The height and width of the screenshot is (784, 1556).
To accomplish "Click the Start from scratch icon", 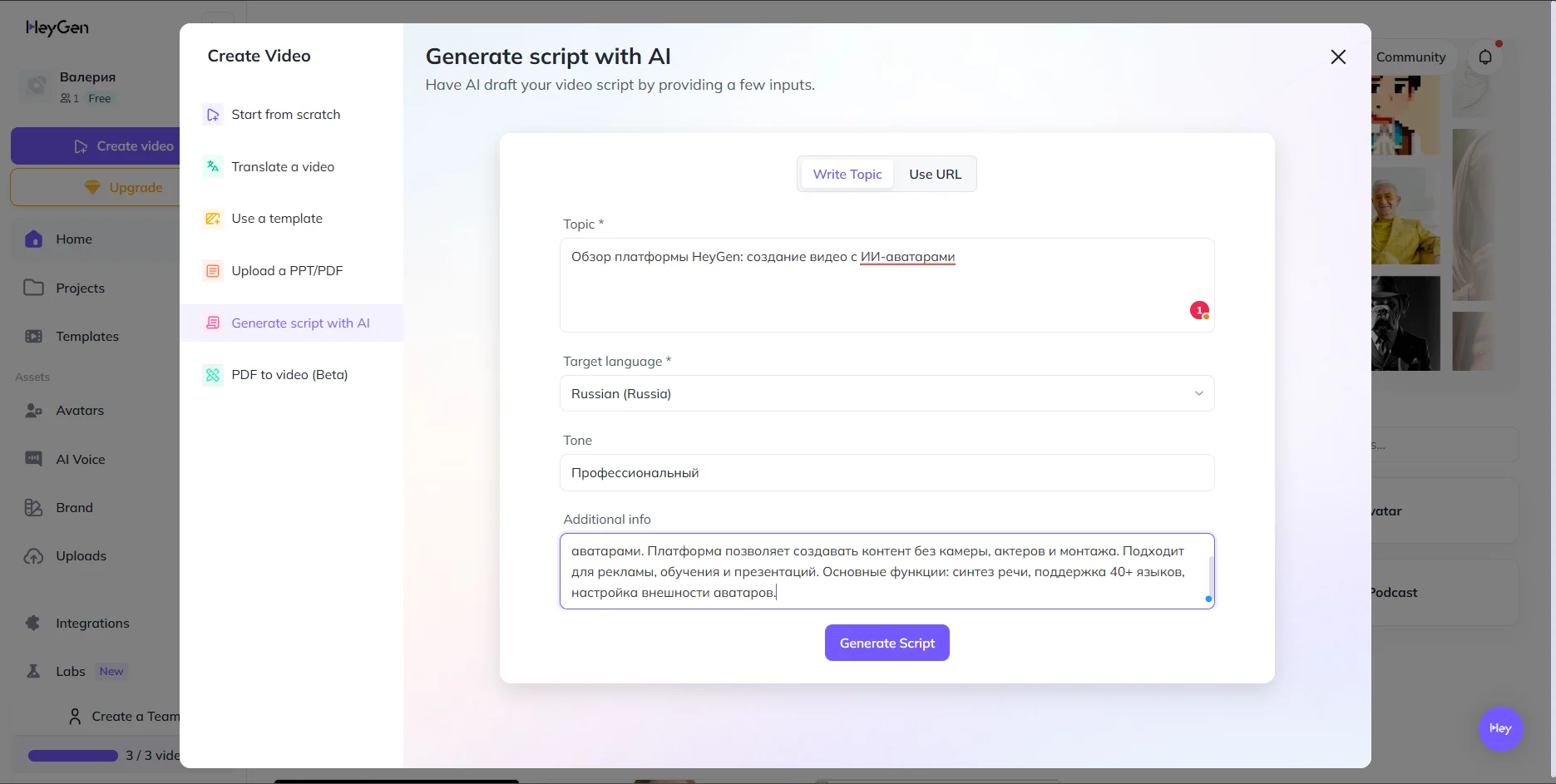I will click(213, 115).
